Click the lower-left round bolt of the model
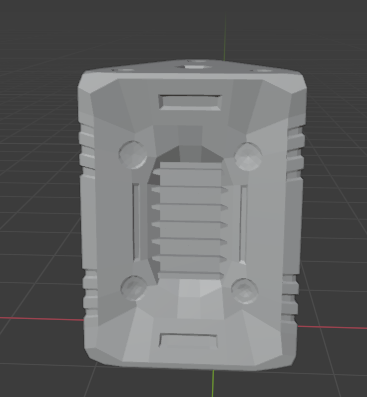 tap(134, 288)
